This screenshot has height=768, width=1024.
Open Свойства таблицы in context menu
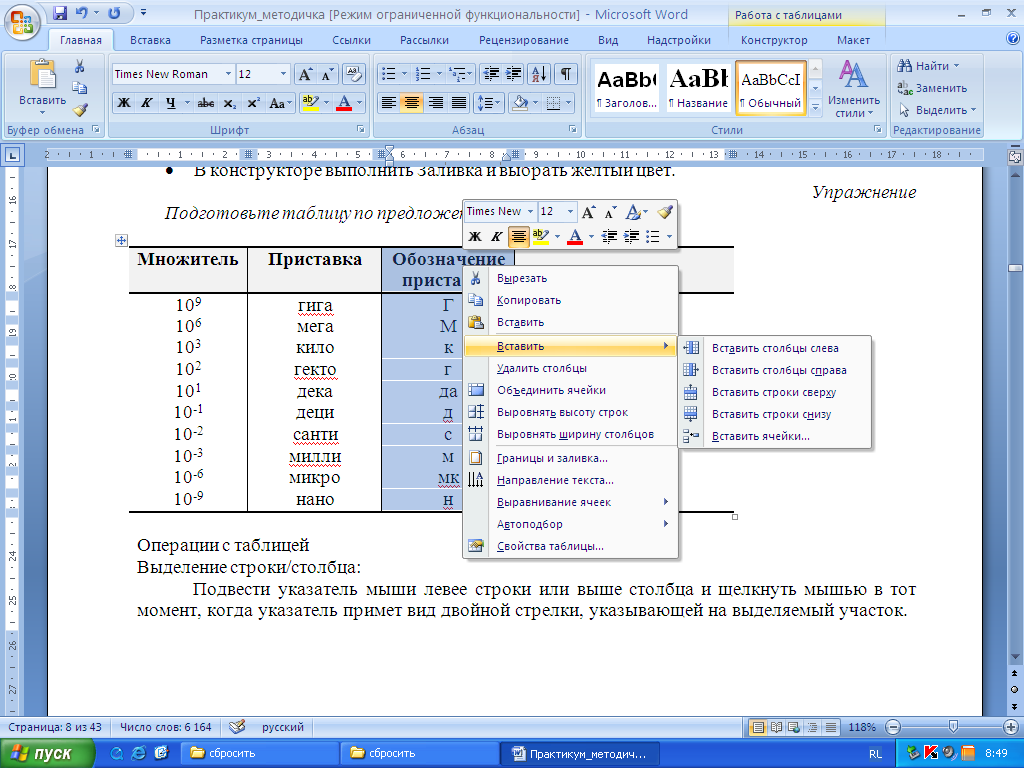(569, 547)
